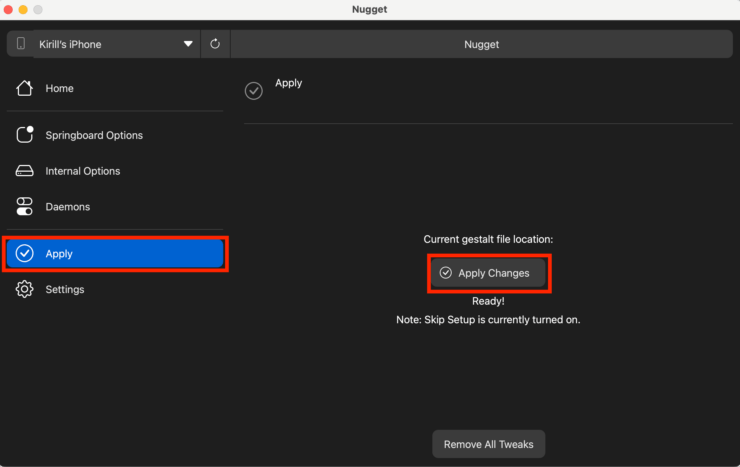Viewport: 740px width, 467px height.
Task: Click the Springboard Options icon
Action: [x=25, y=135]
